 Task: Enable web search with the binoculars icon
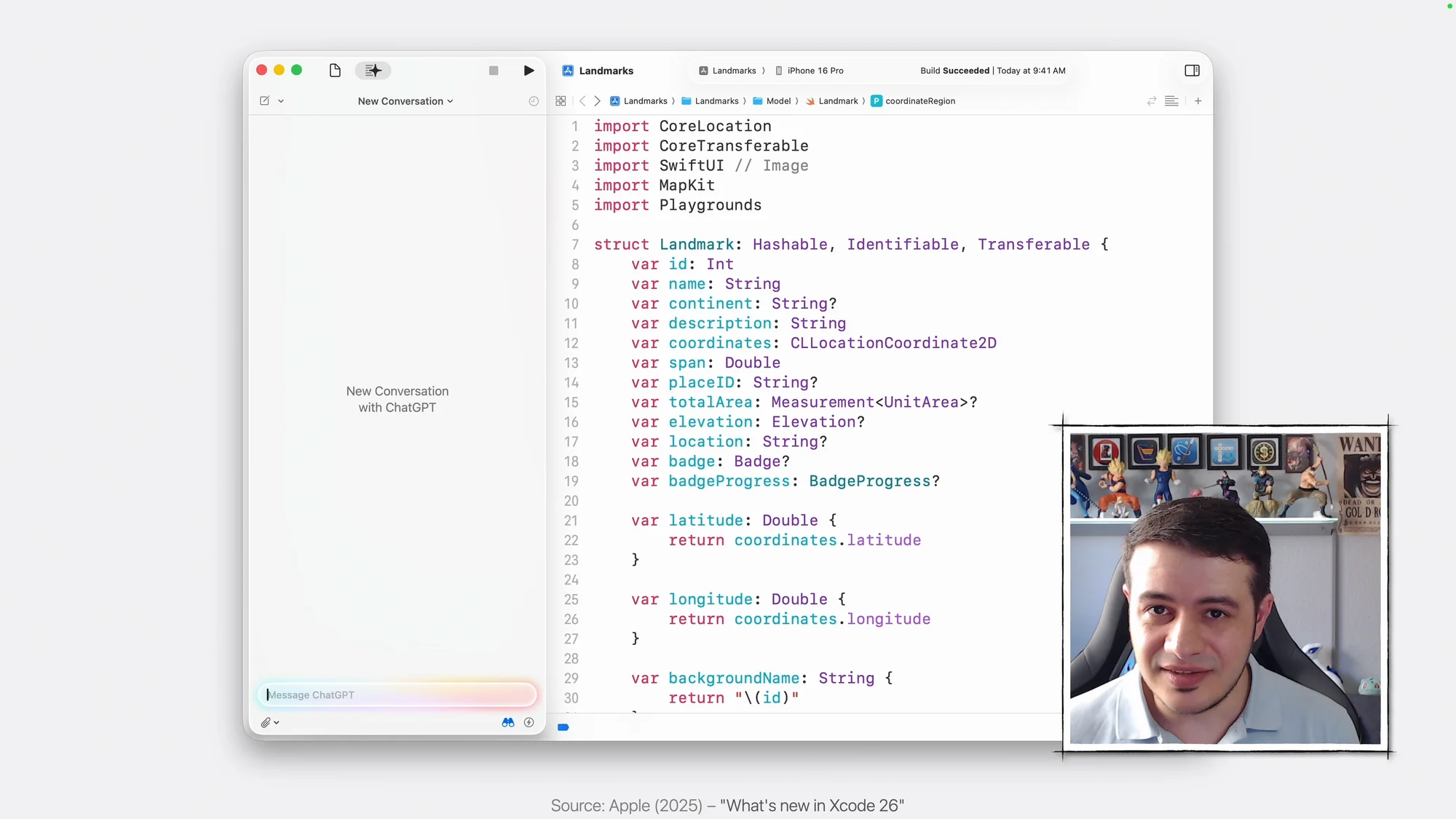507,722
